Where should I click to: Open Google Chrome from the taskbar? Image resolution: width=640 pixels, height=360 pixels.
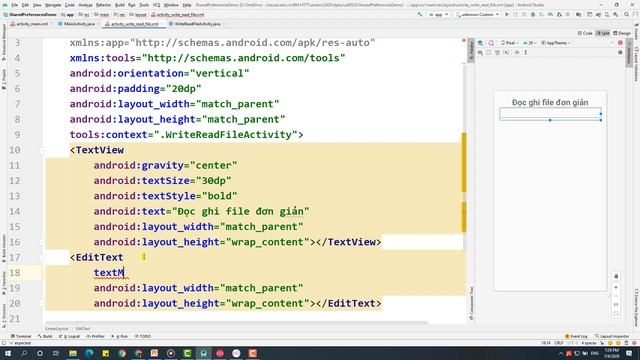click(122, 353)
